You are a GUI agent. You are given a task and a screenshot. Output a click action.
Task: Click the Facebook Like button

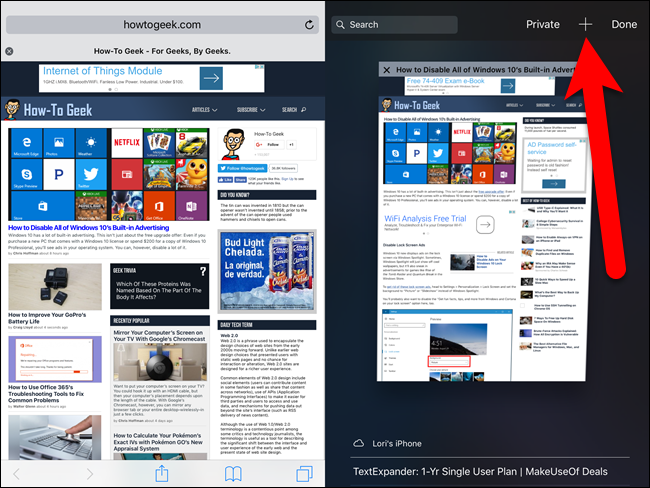tap(226, 180)
